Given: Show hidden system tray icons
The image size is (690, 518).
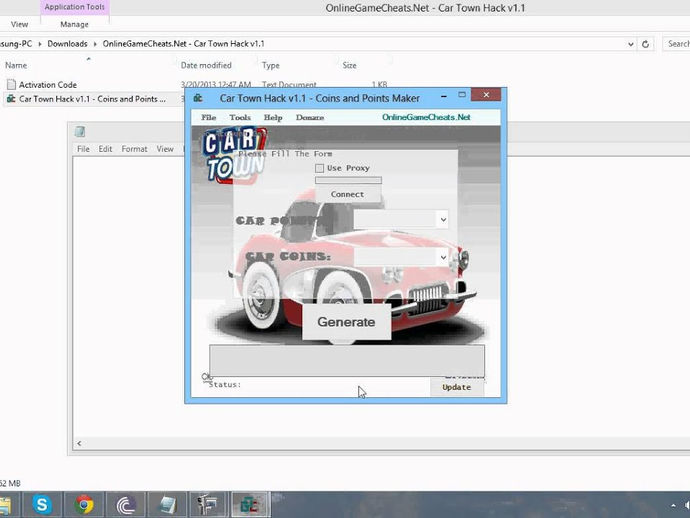Looking at the screenshot, I should click(x=673, y=505).
